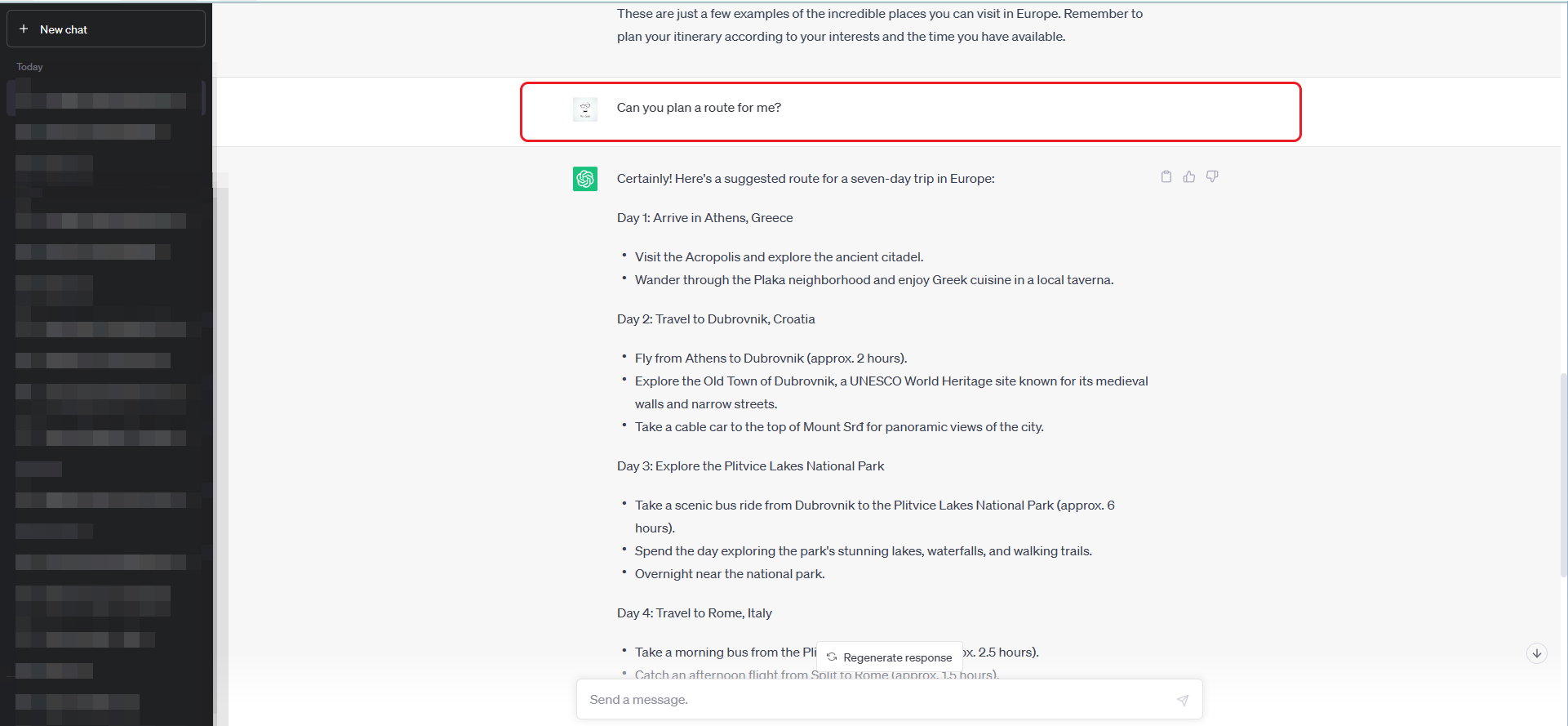Viewport: 1568px width, 726px height.
Task: Select the third conversation in the sidebar
Action: click(x=100, y=163)
